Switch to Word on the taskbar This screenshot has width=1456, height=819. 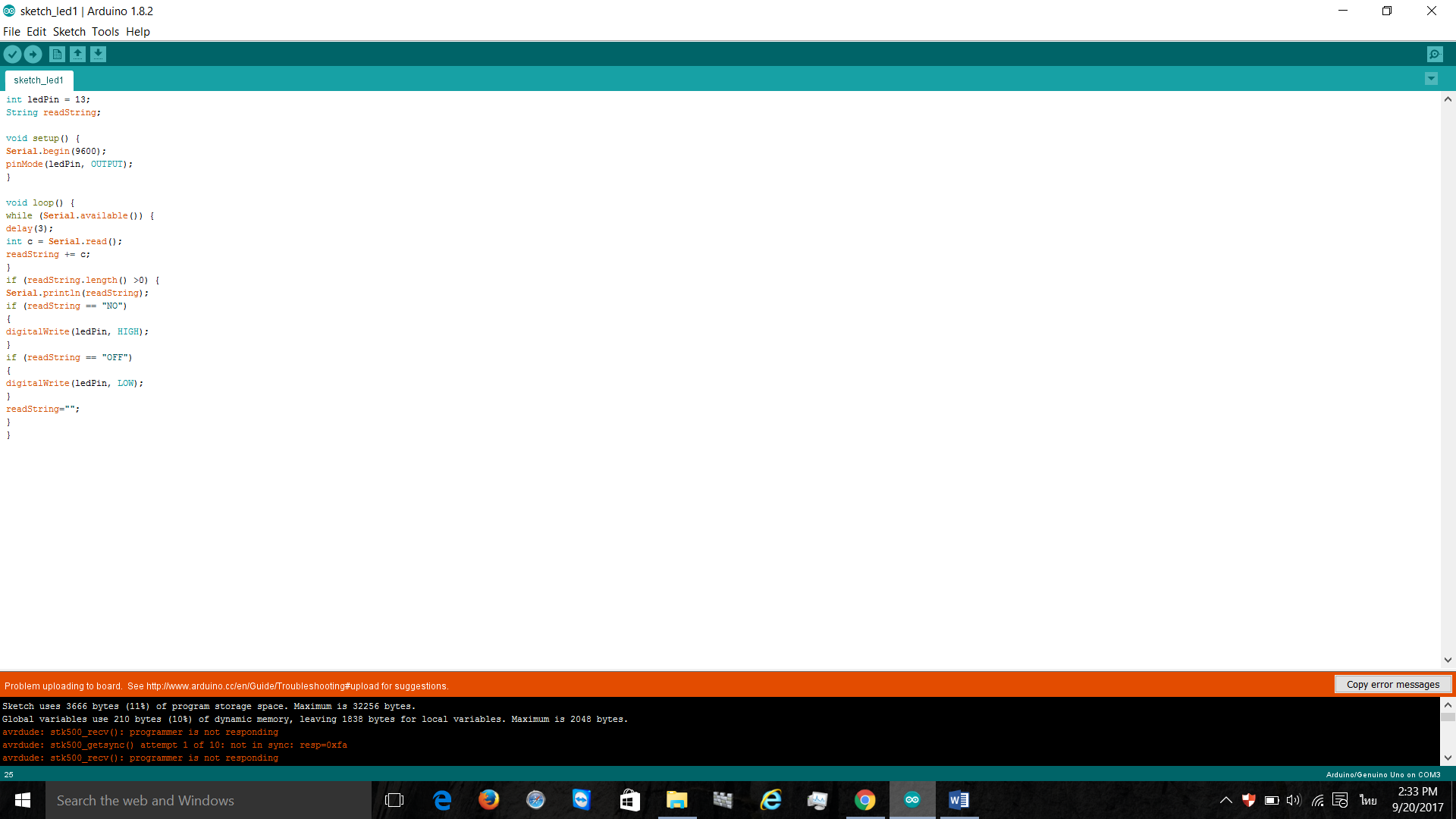(x=959, y=800)
